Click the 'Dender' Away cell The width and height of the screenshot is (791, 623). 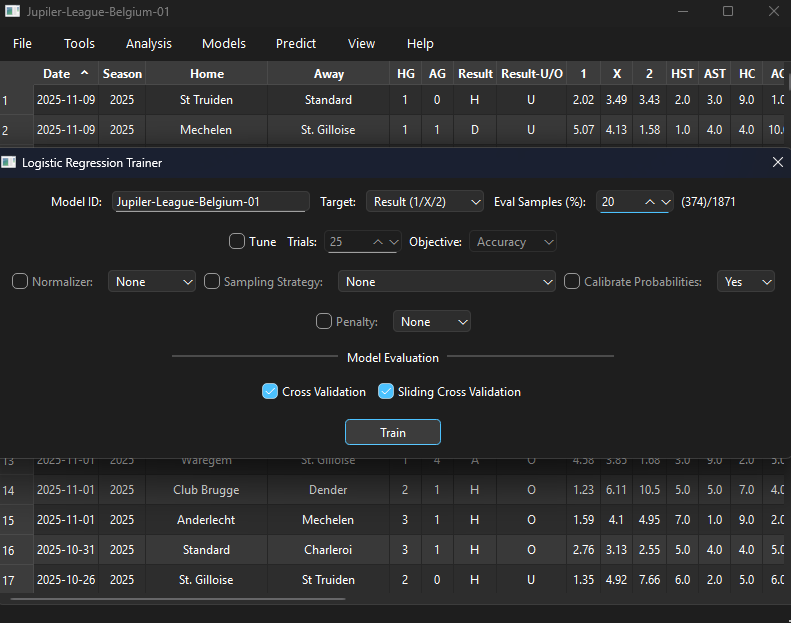pos(328,490)
